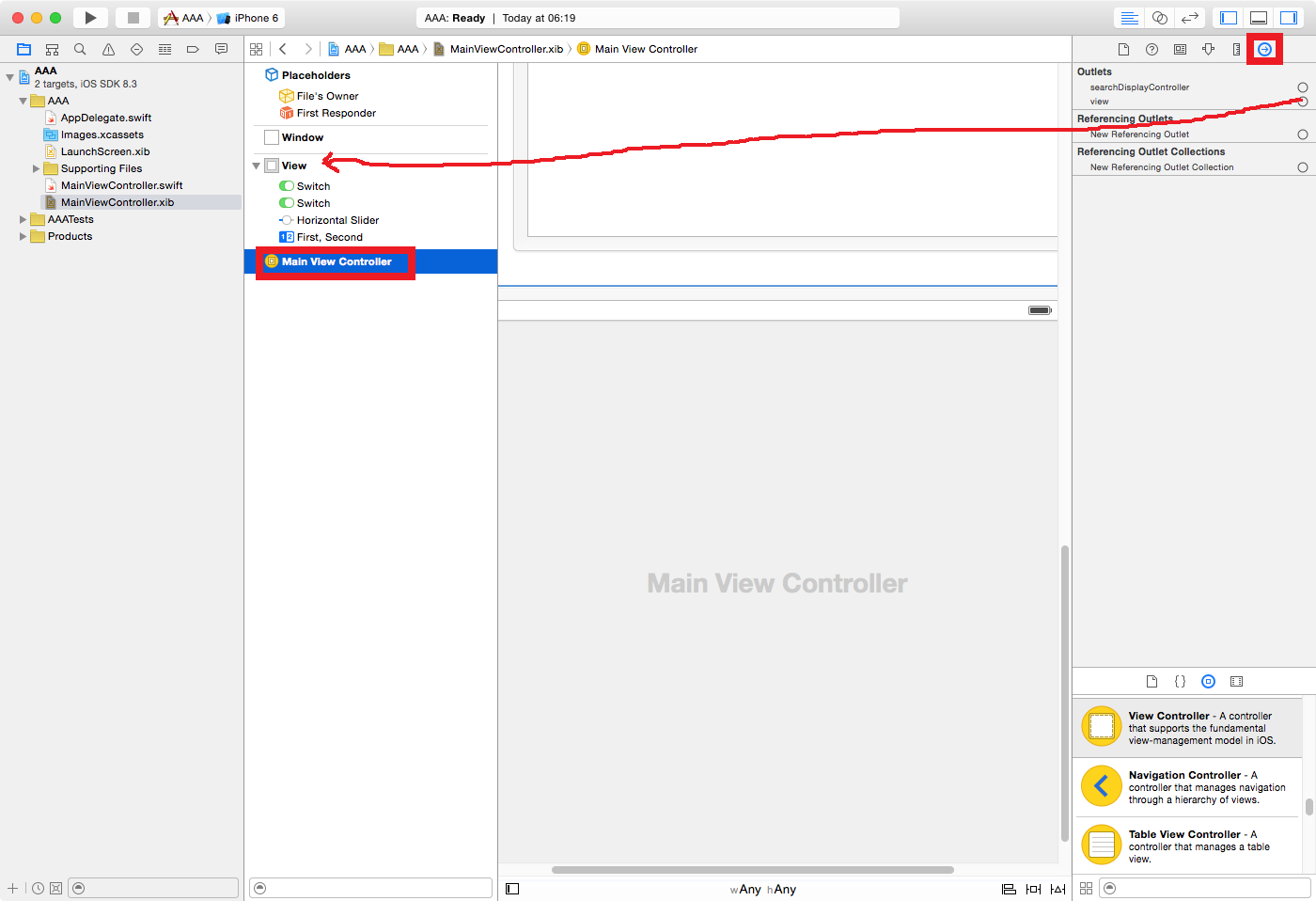Open Resolve Auto Layout Issues menu
1316x901 pixels.
pos(1058,889)
